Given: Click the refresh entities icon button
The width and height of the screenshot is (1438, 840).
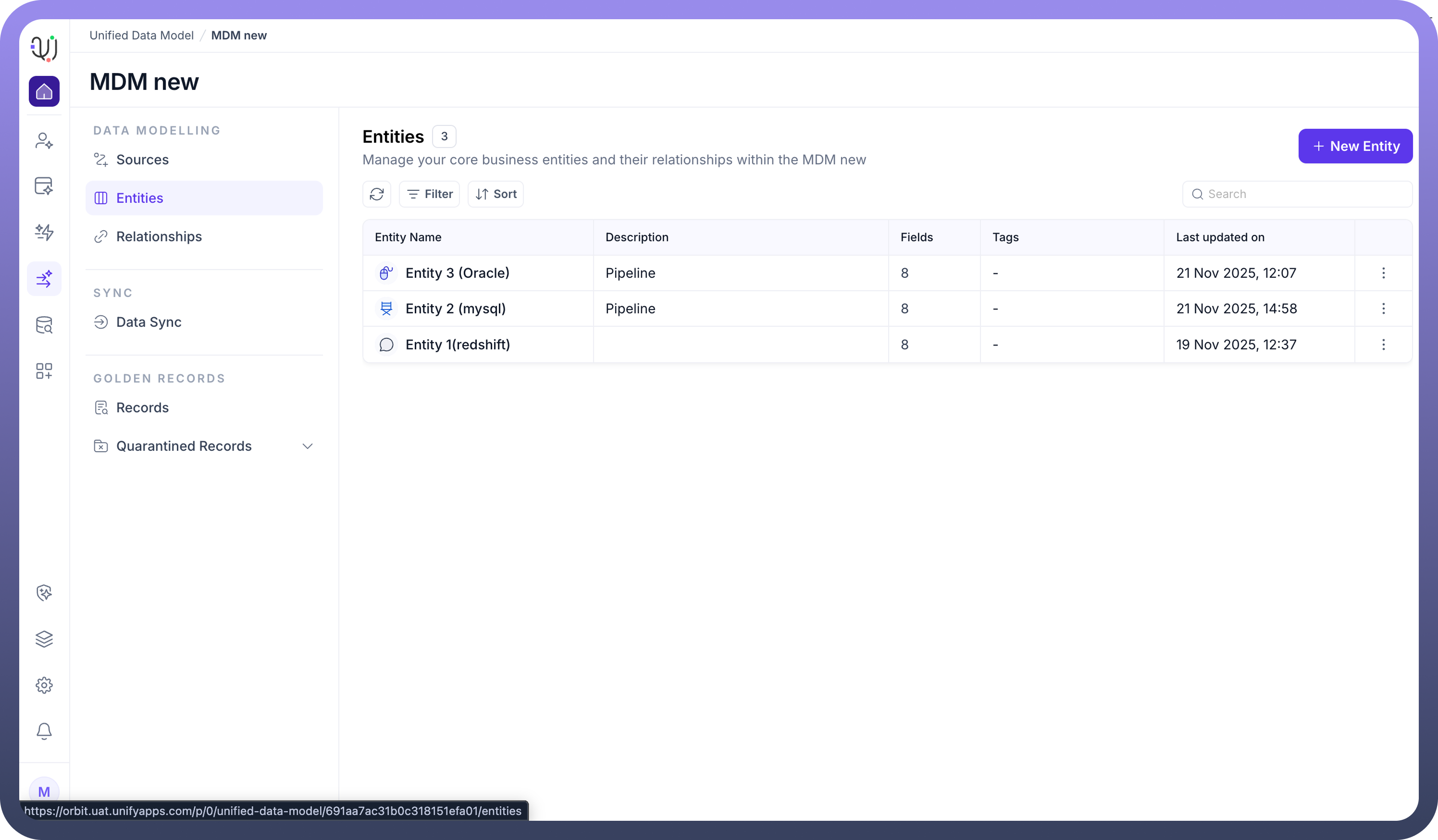Looking at the screenshot, I should pyautogui.click(x=377, y=194).
